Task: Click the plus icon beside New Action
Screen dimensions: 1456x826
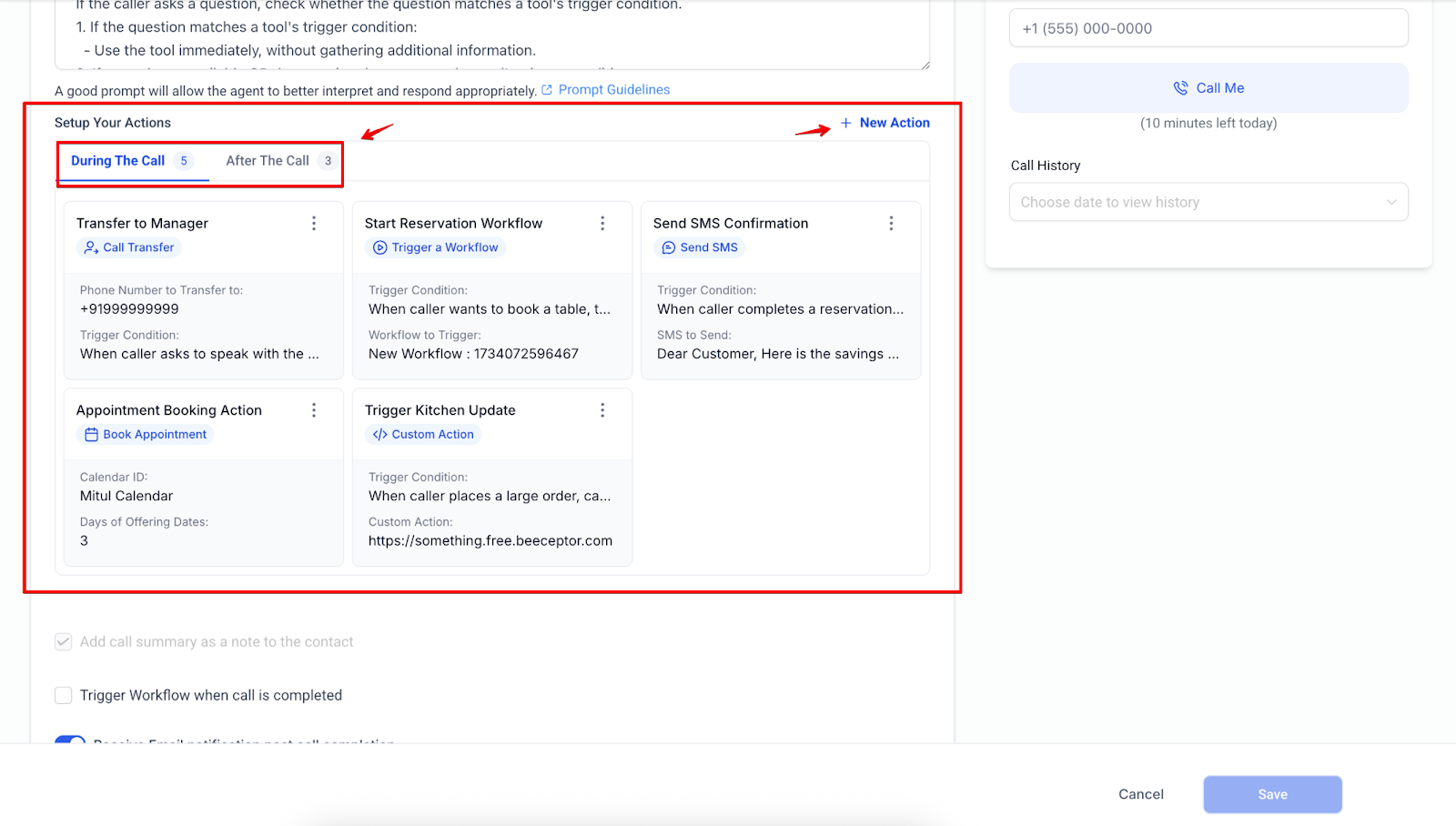Action: pyautogui.click(x=845, y=123)
